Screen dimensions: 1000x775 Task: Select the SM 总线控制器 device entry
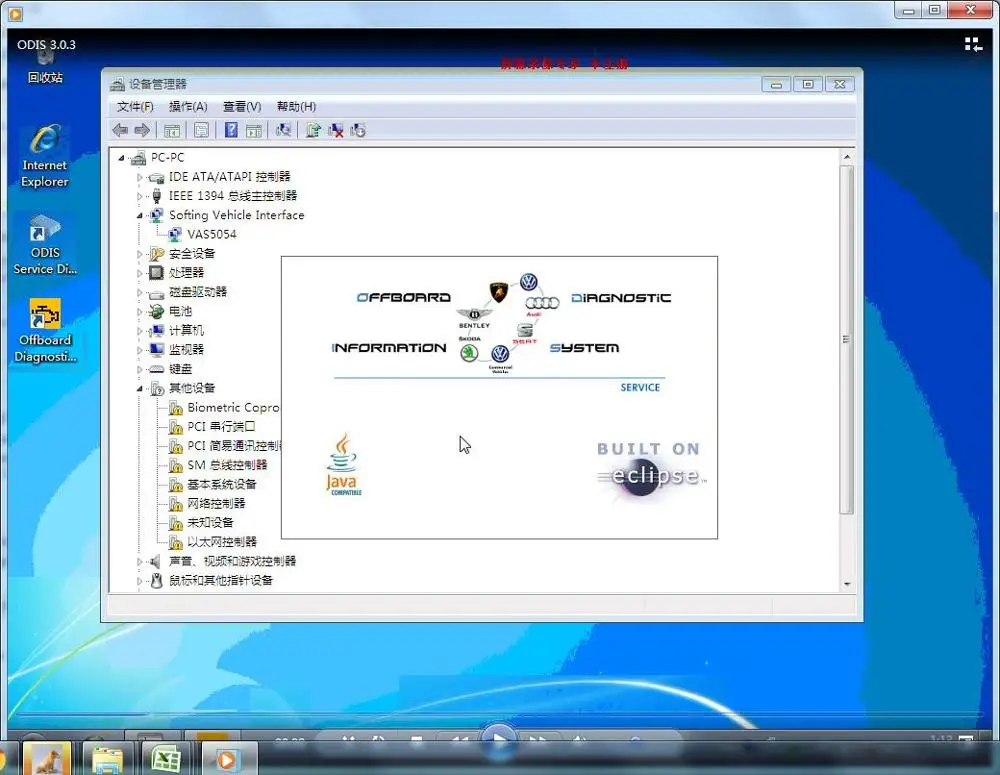pyautogui.click(x=227, y=465)
